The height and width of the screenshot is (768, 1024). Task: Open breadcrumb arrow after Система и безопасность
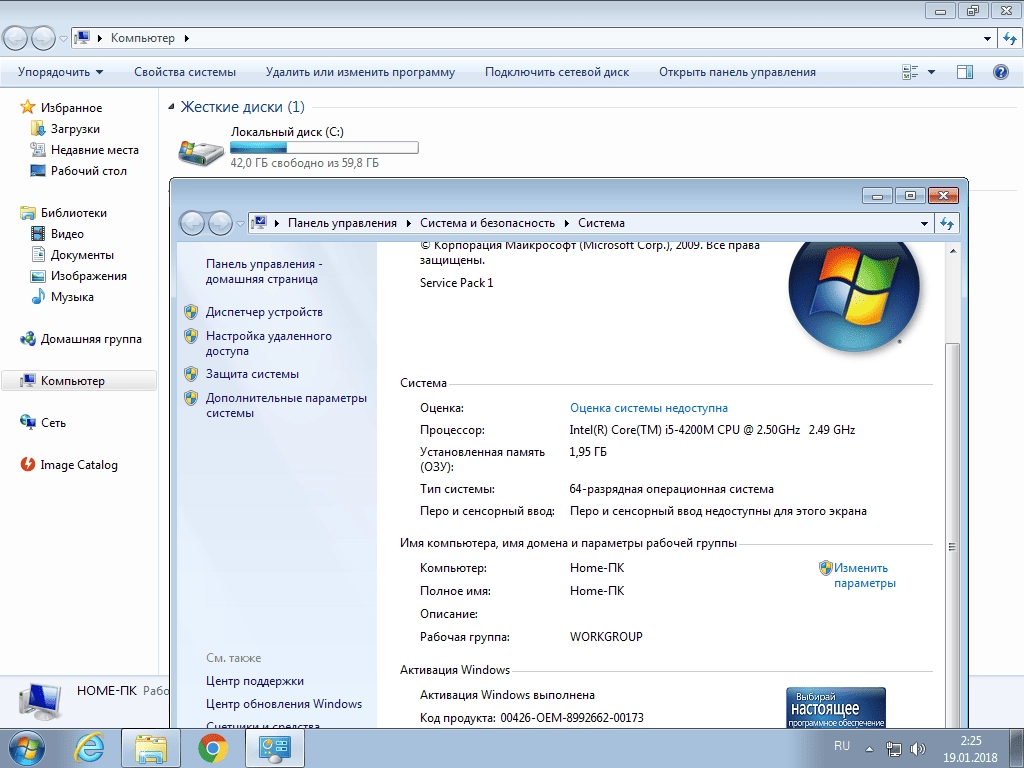coord(566,223)
